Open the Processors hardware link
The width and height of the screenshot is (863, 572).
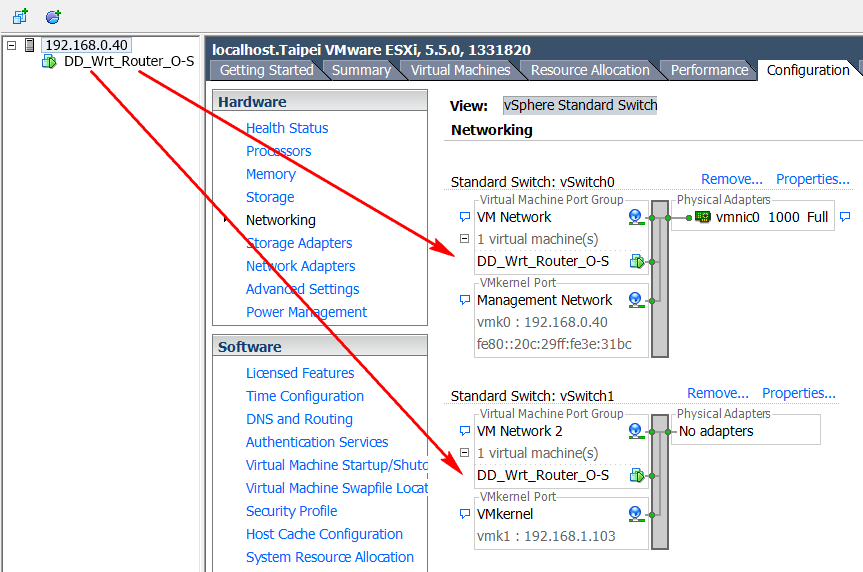pyautogui.click(x=278, y=151)
